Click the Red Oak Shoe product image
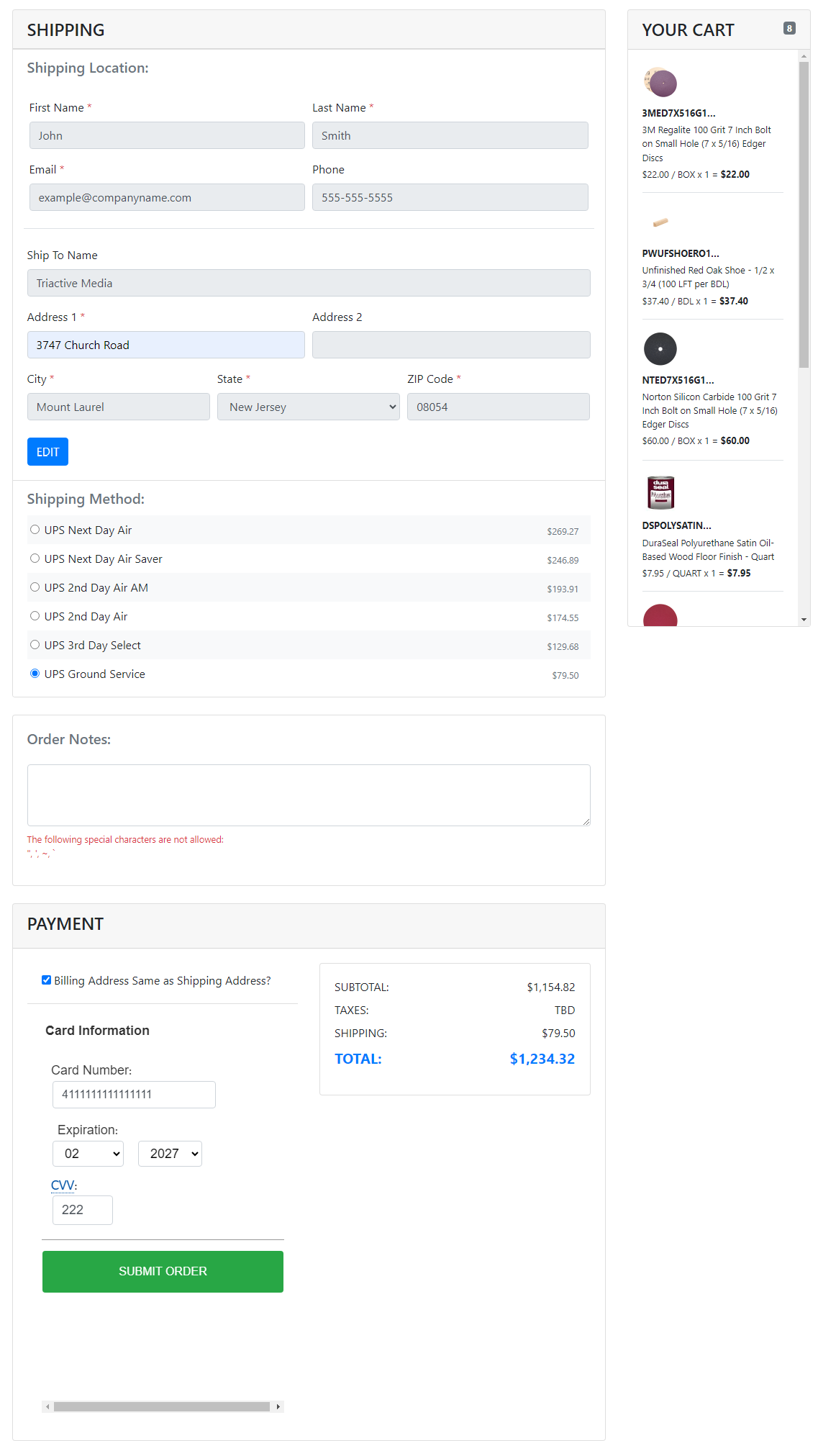 coord(660,222)
